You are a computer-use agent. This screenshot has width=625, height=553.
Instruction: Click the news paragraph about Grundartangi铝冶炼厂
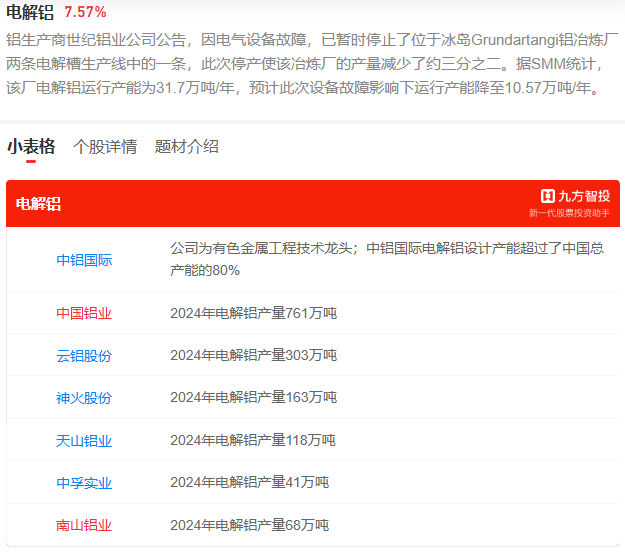312,64
